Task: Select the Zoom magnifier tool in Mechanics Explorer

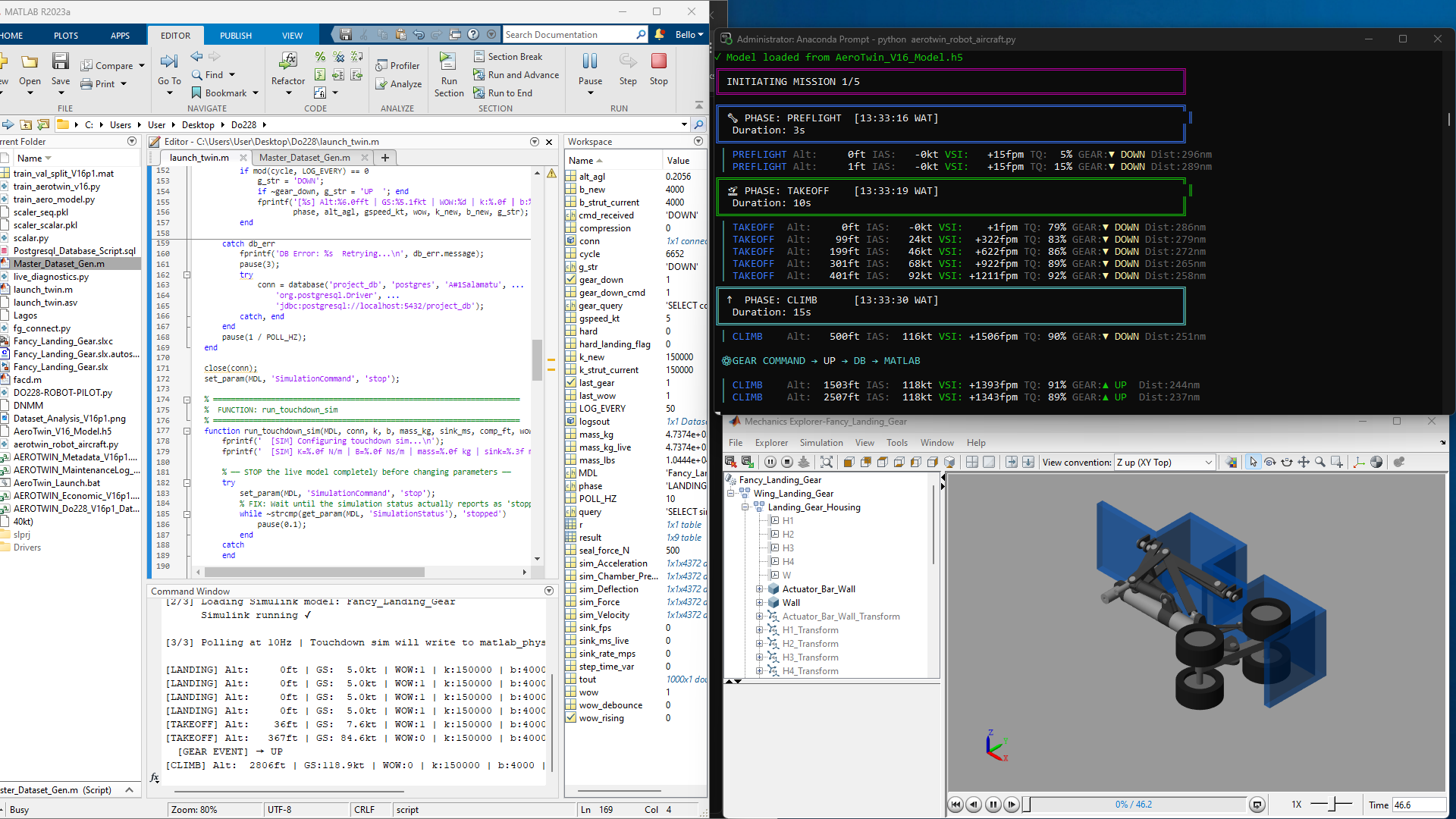Action: pyautogui.click(x=1320, y=462)
